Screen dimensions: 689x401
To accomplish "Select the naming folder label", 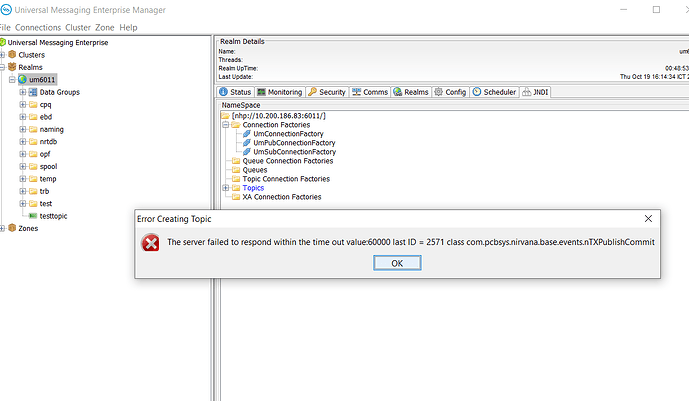I will 51,130.
